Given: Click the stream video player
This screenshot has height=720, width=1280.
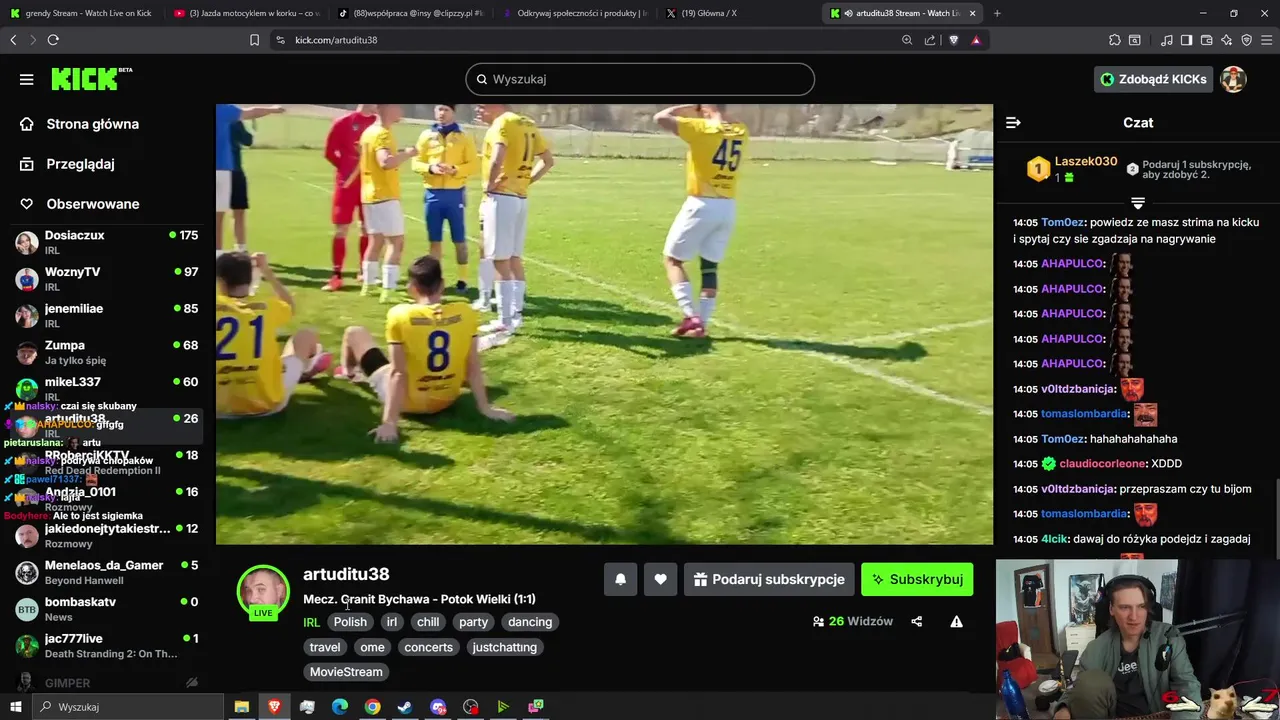Looking at the screenshot, I should 604,324.
